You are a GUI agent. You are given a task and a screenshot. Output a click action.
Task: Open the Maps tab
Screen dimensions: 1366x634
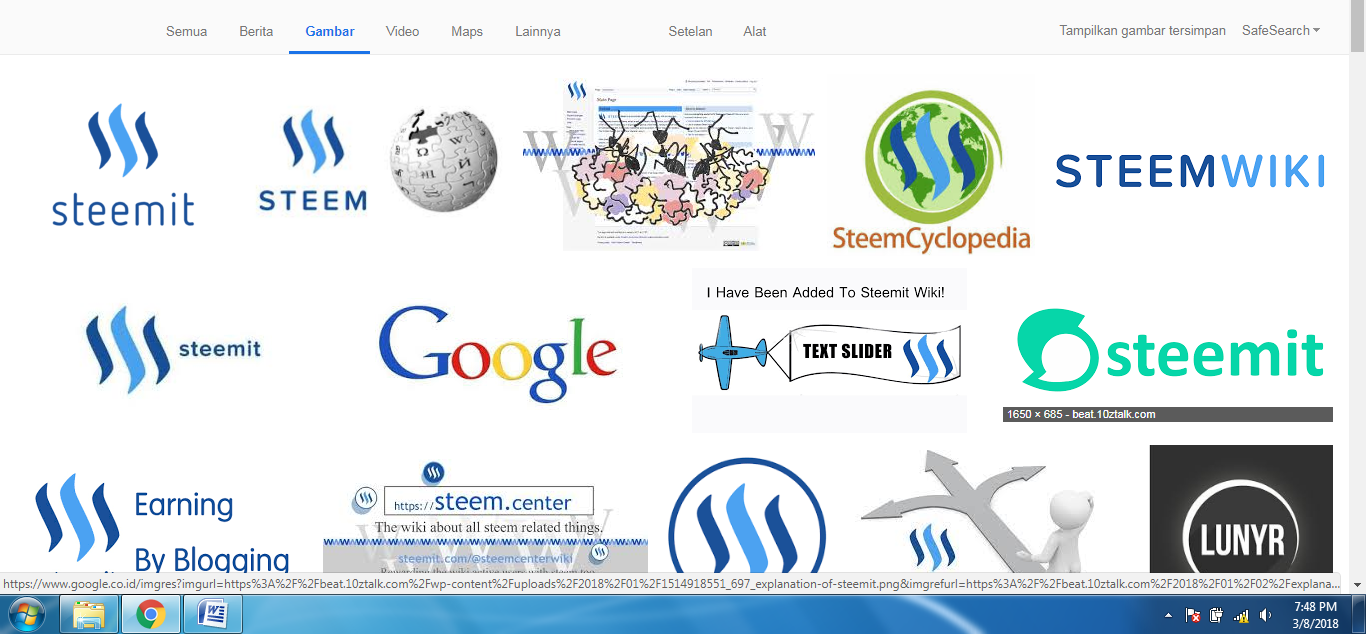coord(467,31)
